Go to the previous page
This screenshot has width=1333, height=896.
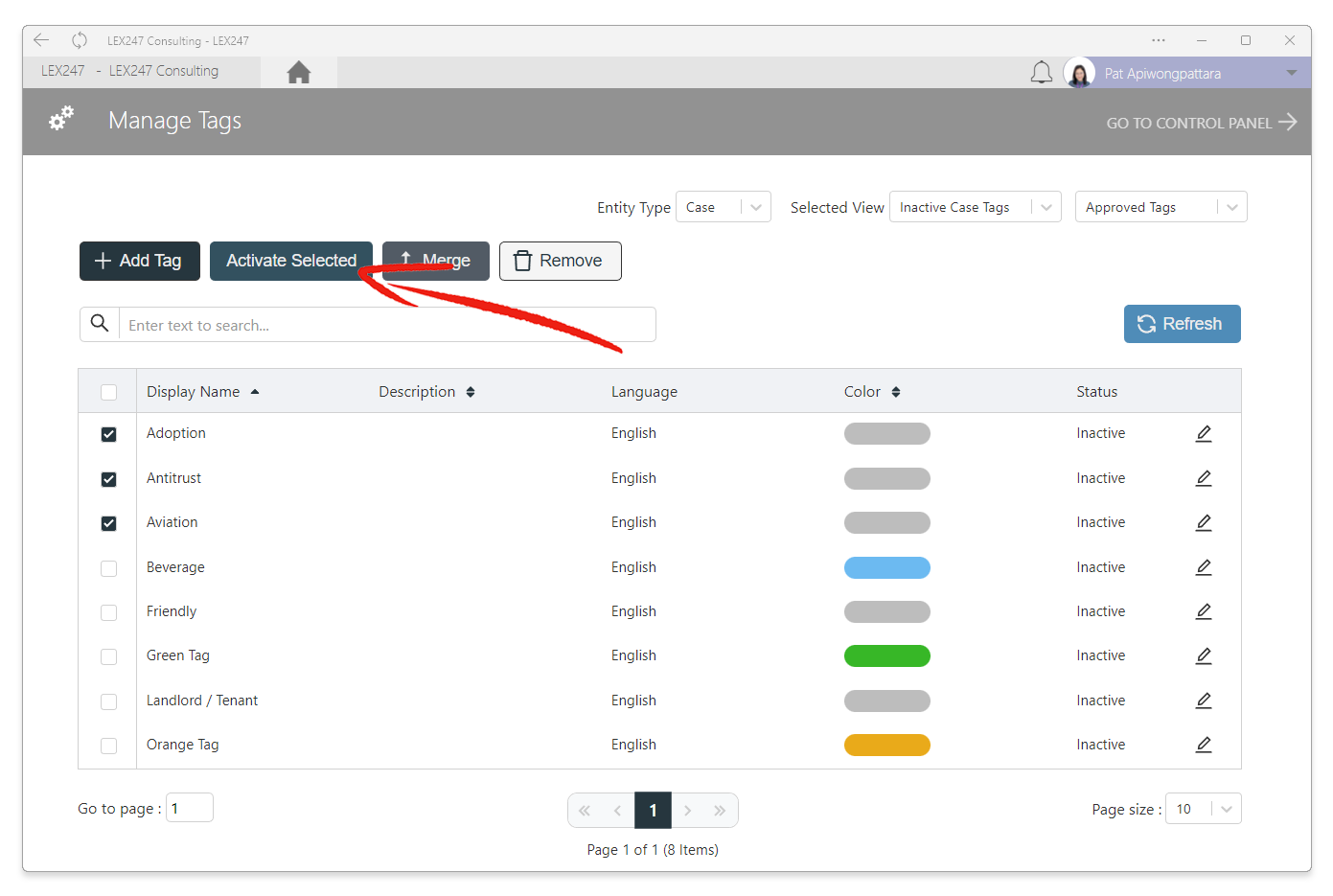[x=617, y=811]
